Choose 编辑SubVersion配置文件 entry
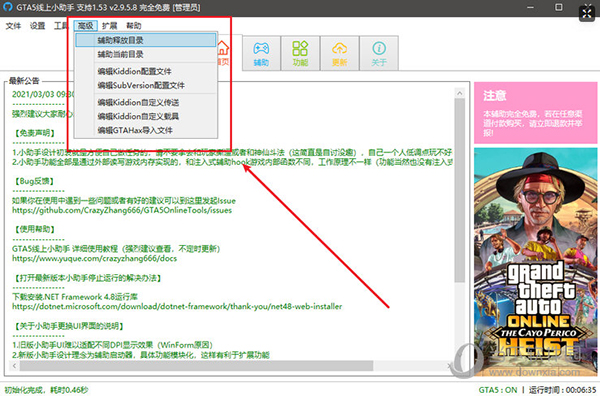This screenshot has width=600, height=396. (146, 85)
